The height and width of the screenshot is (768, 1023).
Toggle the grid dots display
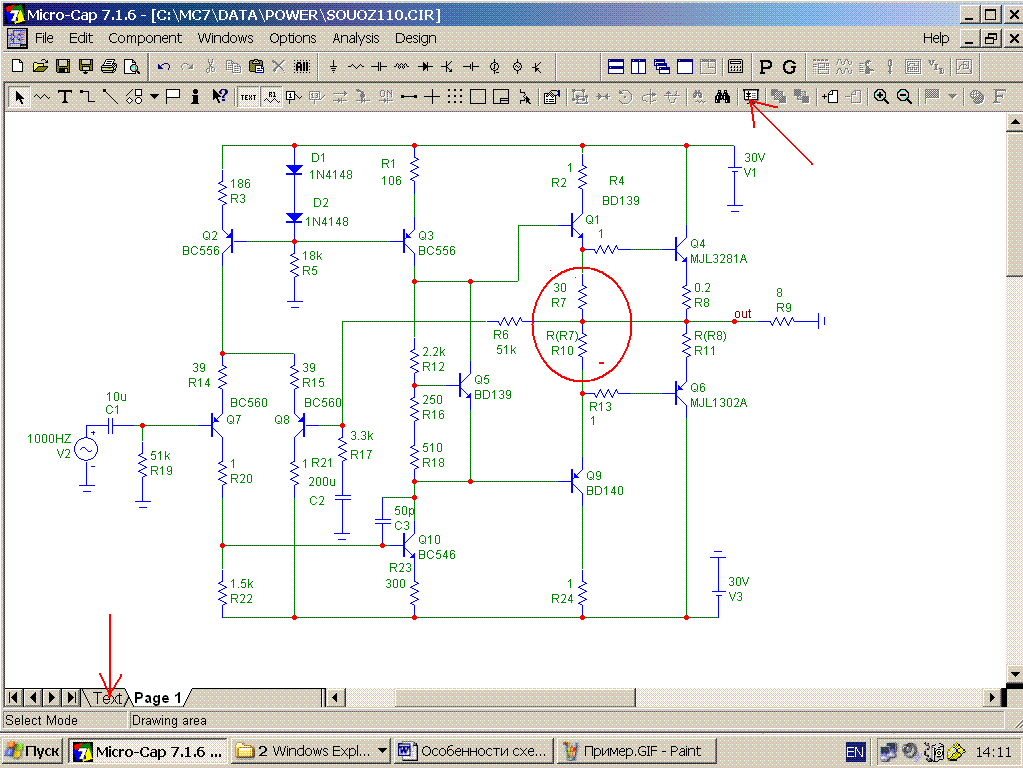(455, 97)
